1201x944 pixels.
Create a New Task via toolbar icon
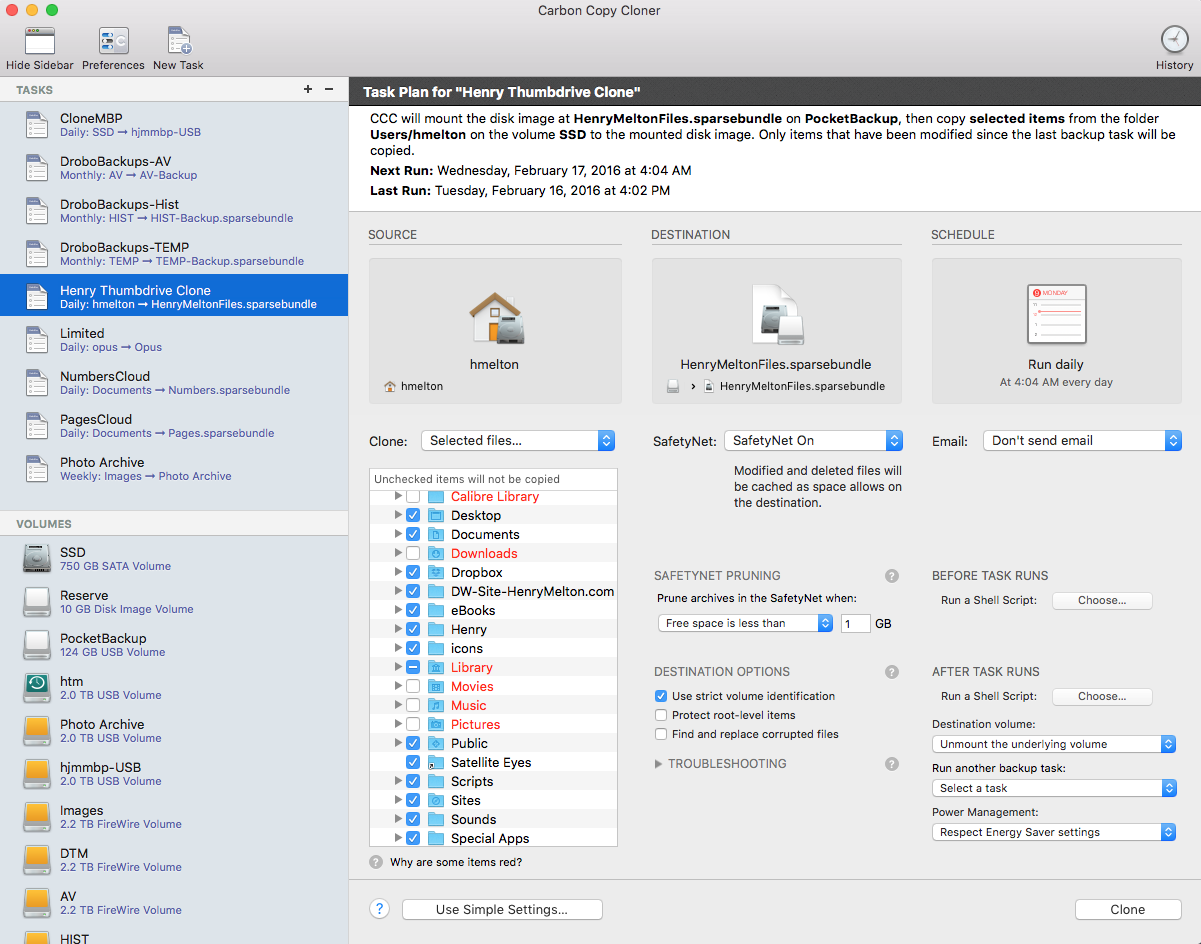point(179,41)
